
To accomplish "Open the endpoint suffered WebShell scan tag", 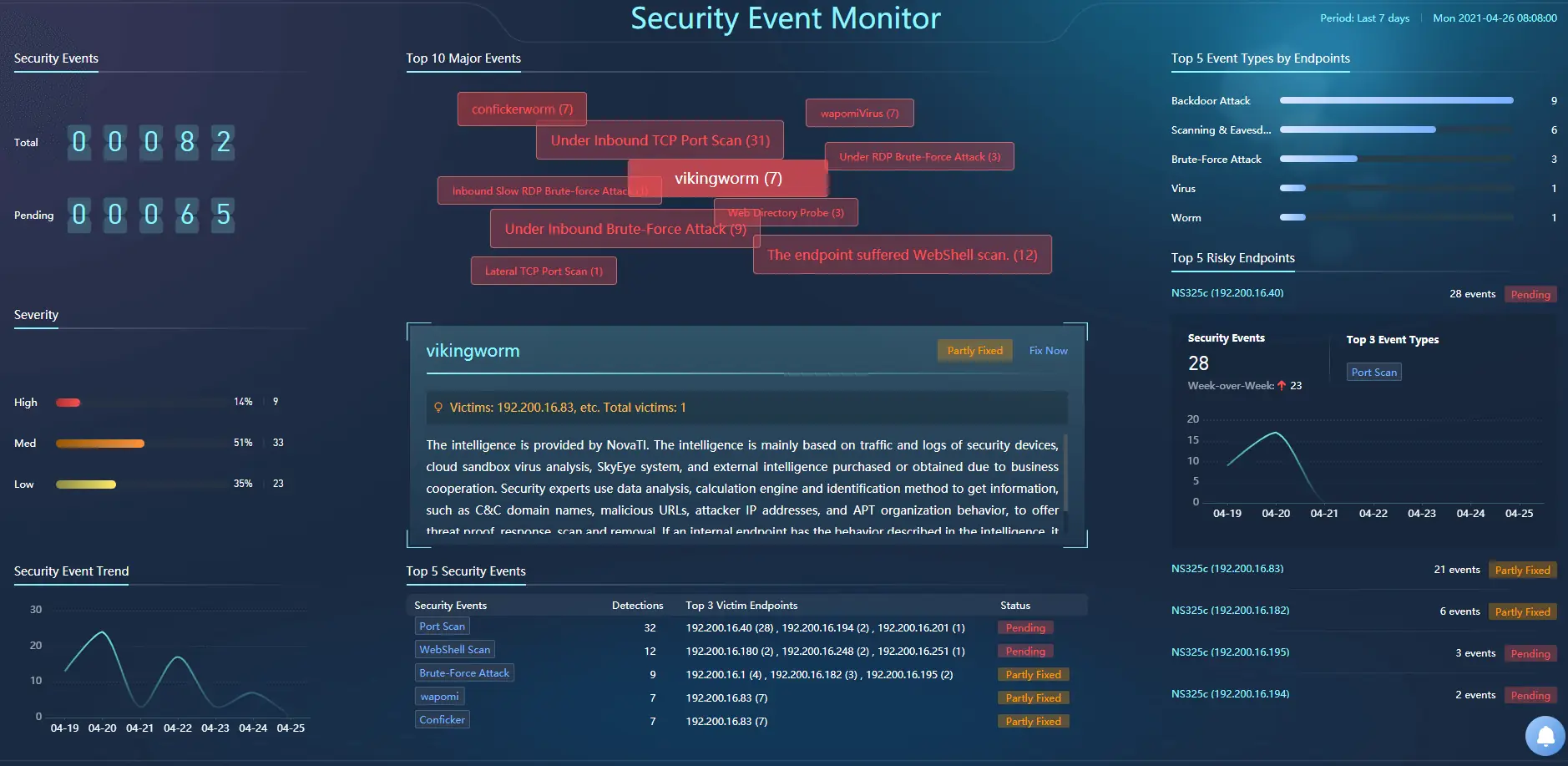I will 902,256.
